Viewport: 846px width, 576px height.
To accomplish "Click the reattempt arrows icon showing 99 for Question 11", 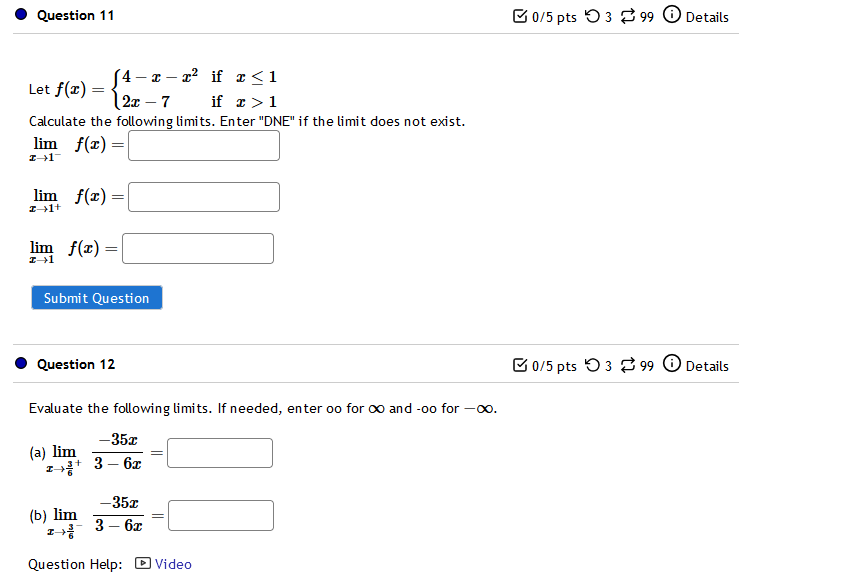I will 628,16.
